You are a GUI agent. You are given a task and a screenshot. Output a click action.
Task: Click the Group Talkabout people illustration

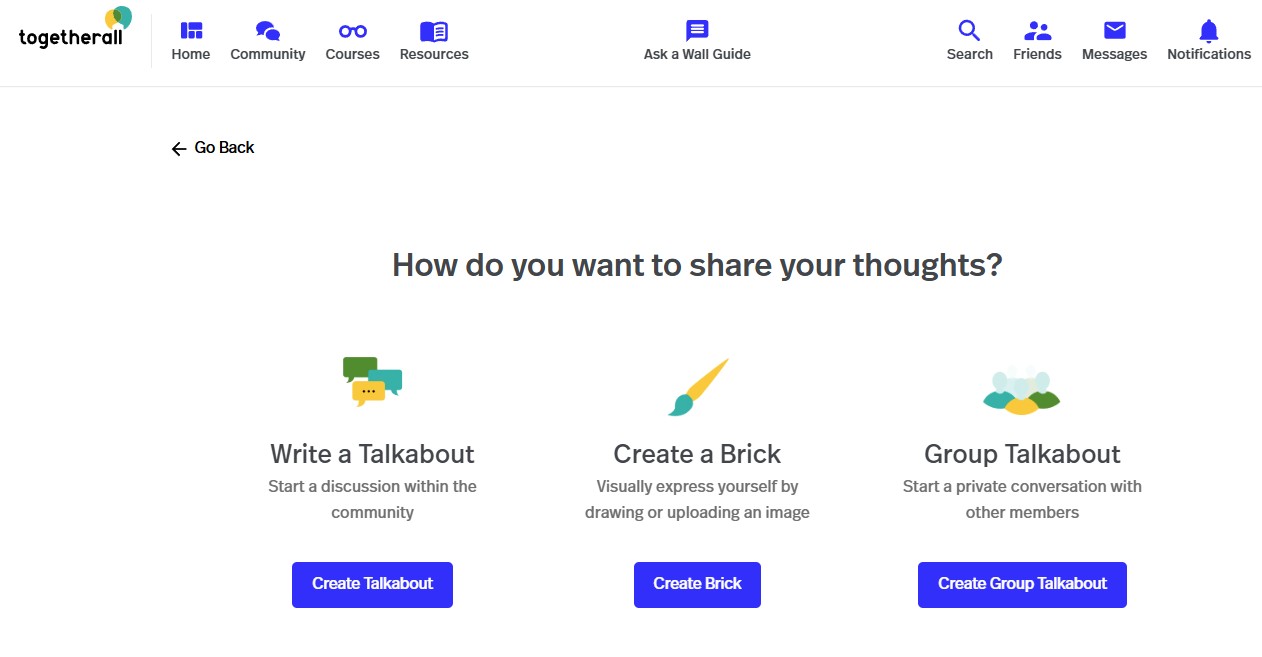[x=1022, y=388]
